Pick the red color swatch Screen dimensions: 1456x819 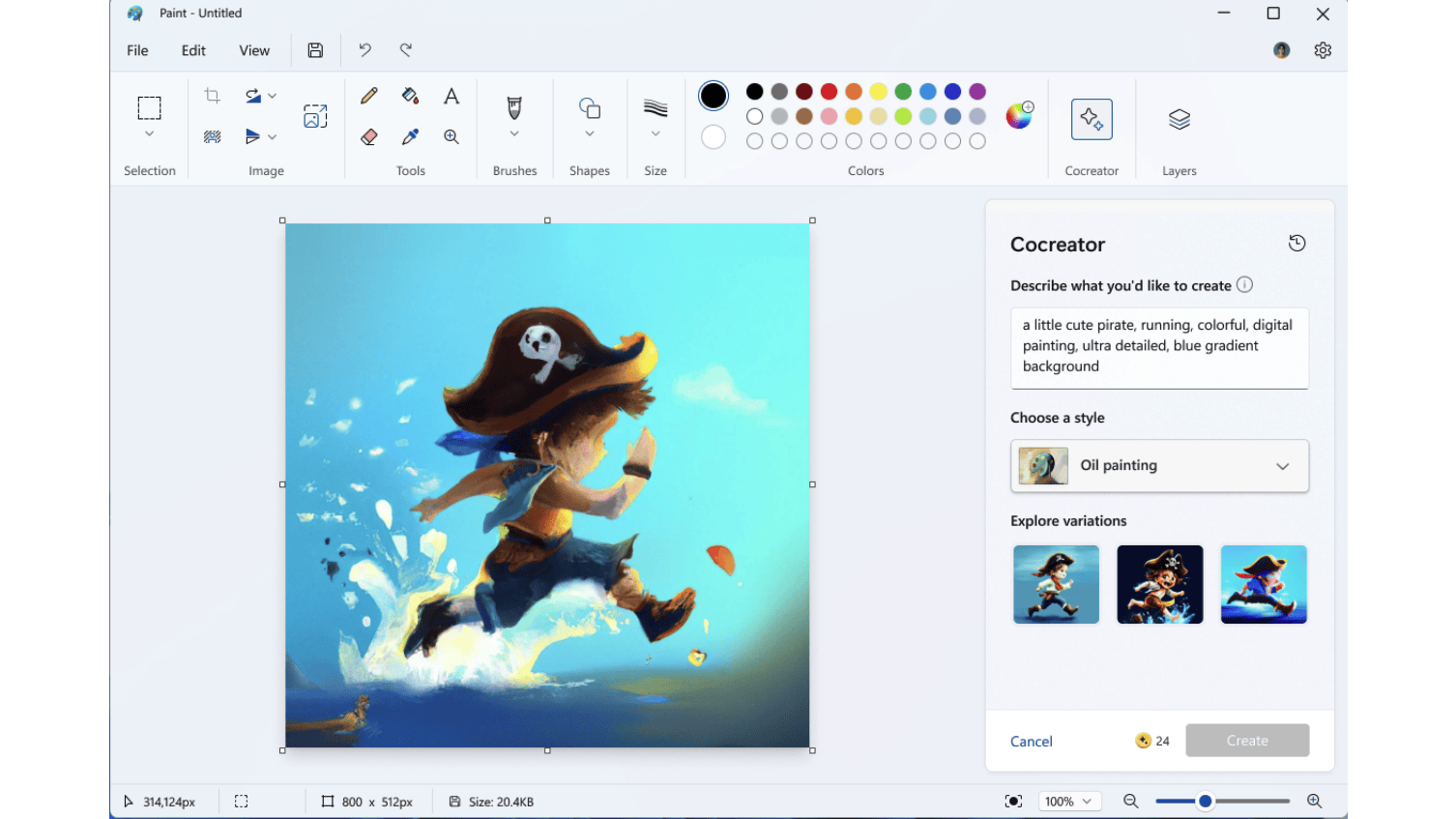[x=829, y=92]
